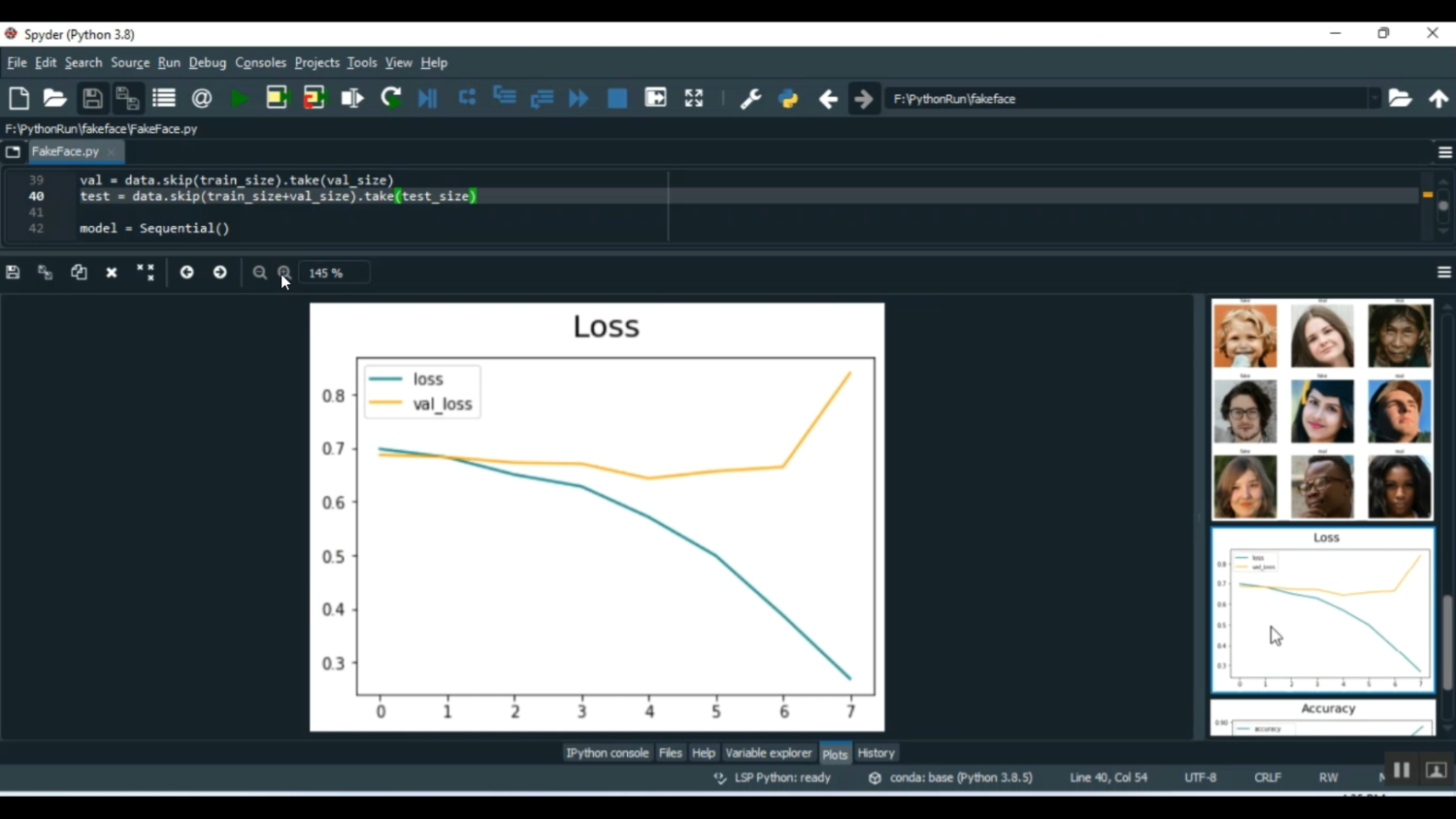This screenshot has height=819, width=1456.
Task: Open the PYTHONPATH manager Python icon
Action: click(x=788, y=98)
